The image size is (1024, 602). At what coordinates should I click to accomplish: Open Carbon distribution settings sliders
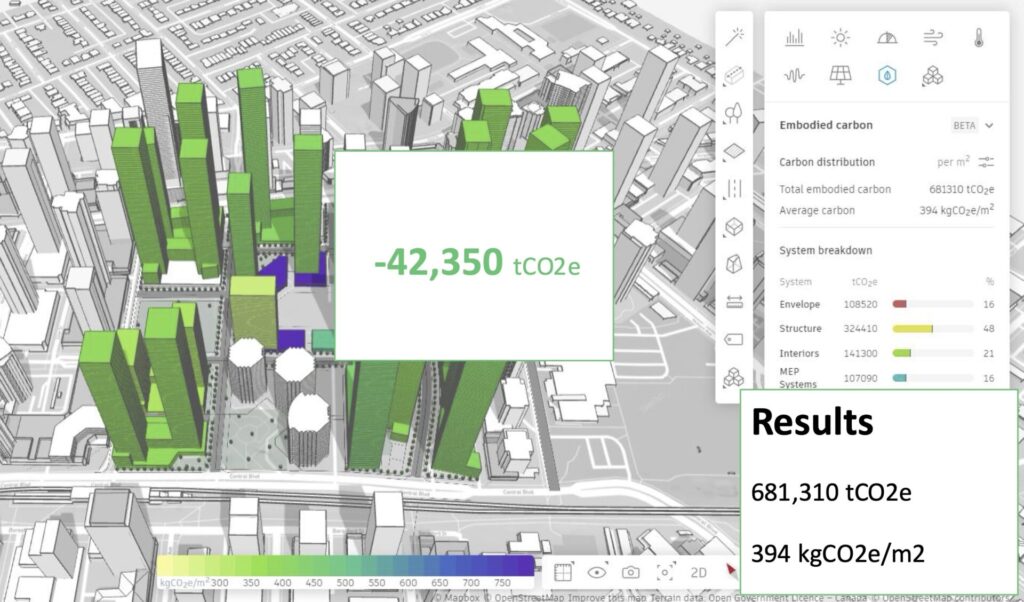(986, 162)
